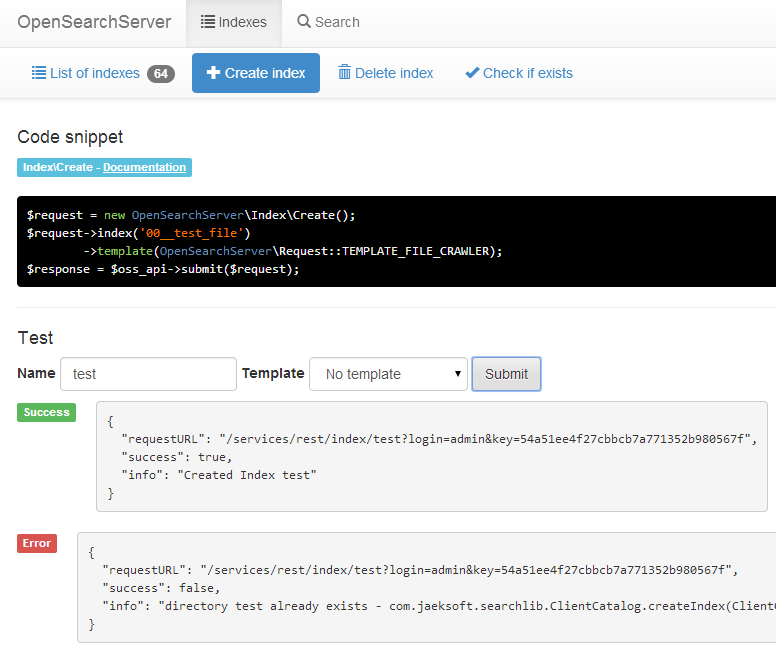Click the requestURL line in the success response

point(439,439)
